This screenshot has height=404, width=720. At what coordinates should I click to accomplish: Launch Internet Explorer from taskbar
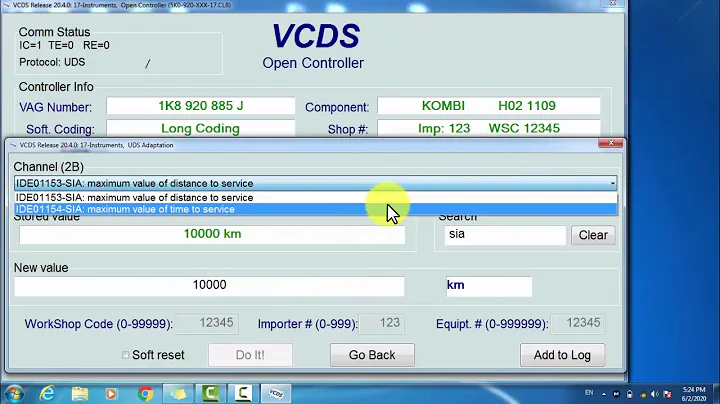[x=47, y=394]
